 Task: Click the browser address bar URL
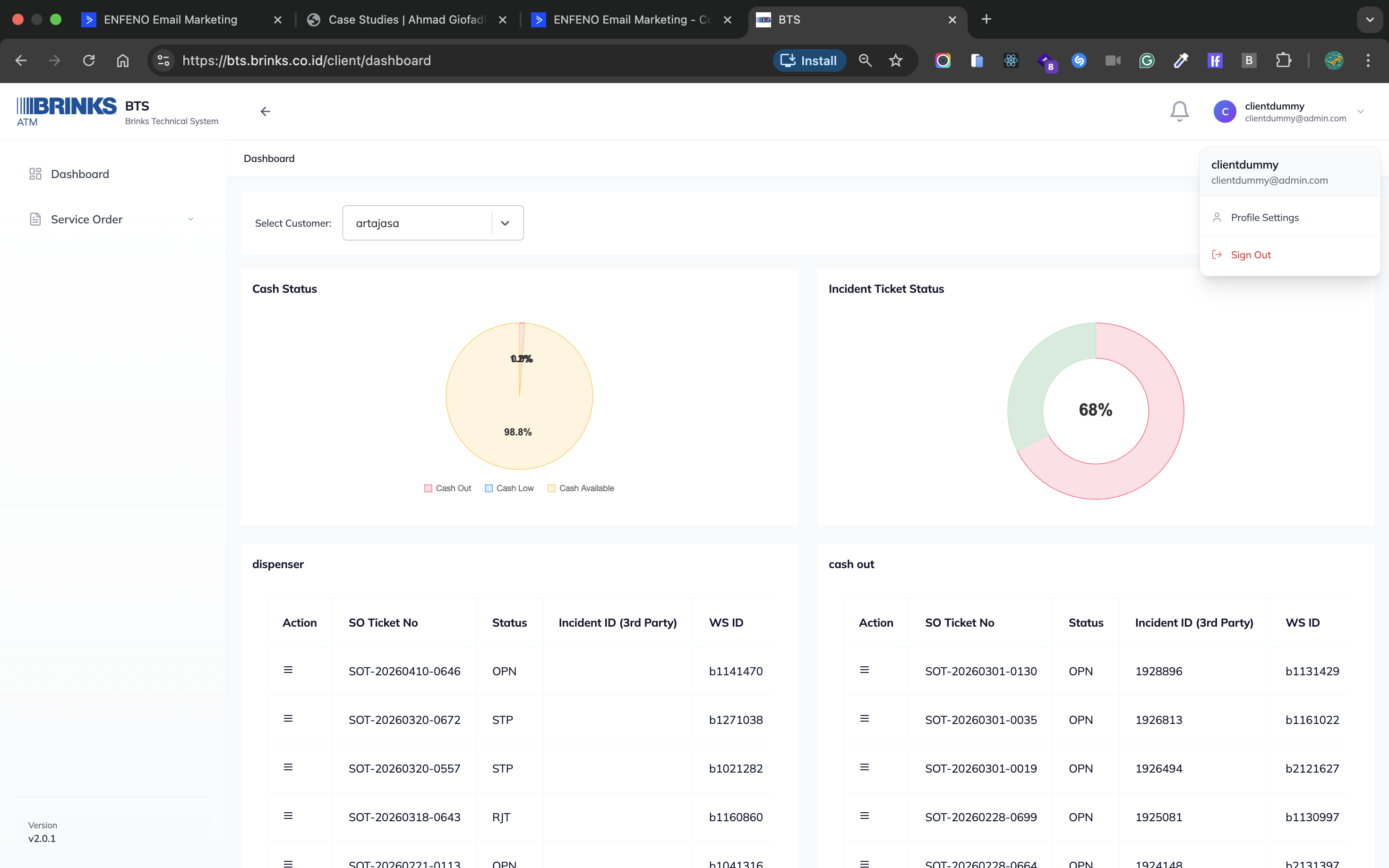pos(307,61)
